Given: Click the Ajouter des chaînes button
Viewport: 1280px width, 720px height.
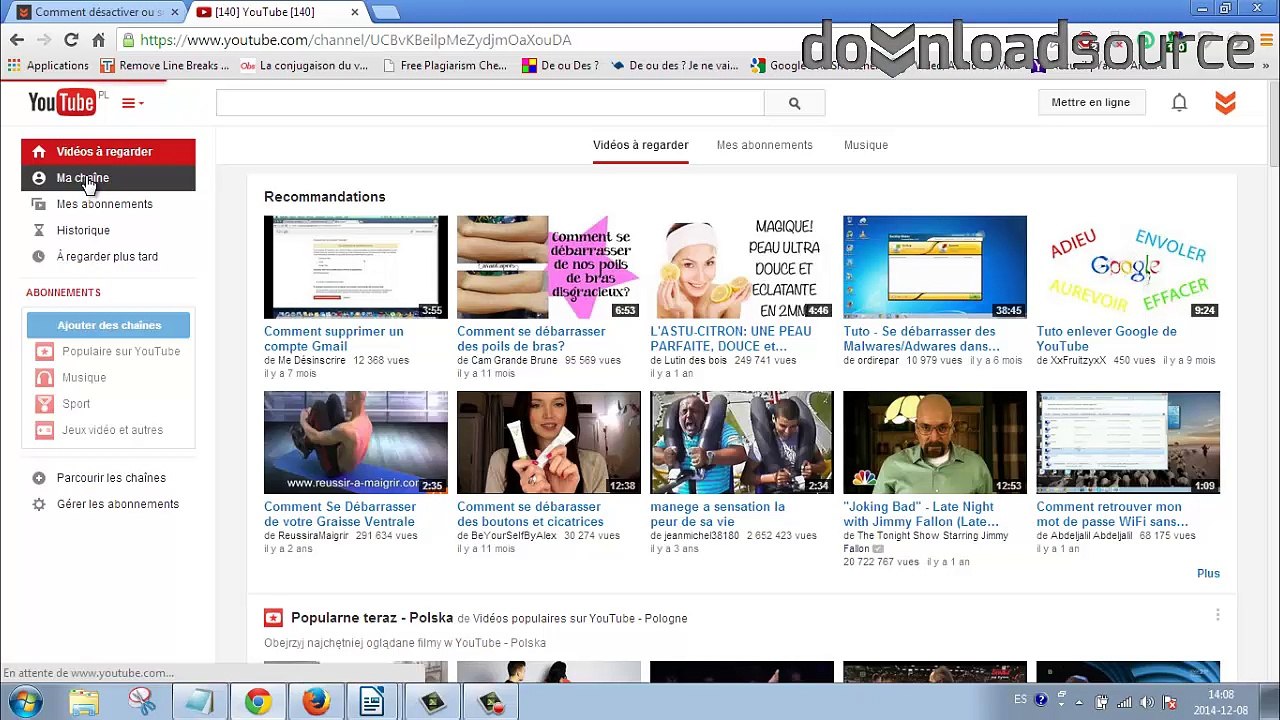Looking at the screenshot, I should pos(108,325).
